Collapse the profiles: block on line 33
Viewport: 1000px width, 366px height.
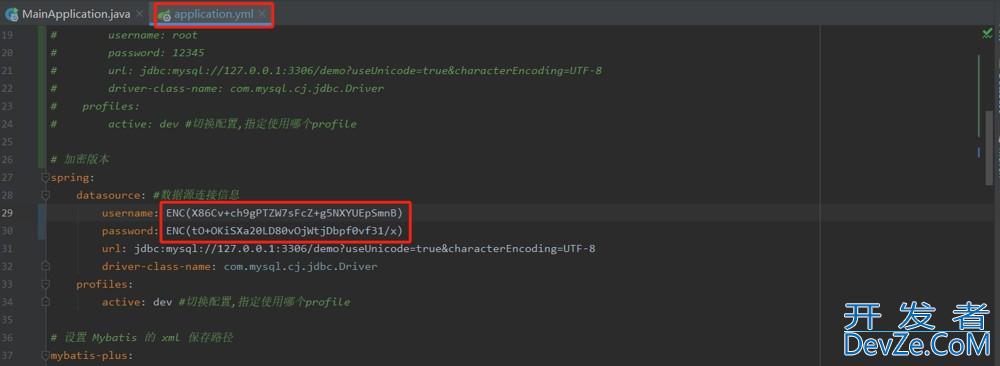(x=45, y=284)
